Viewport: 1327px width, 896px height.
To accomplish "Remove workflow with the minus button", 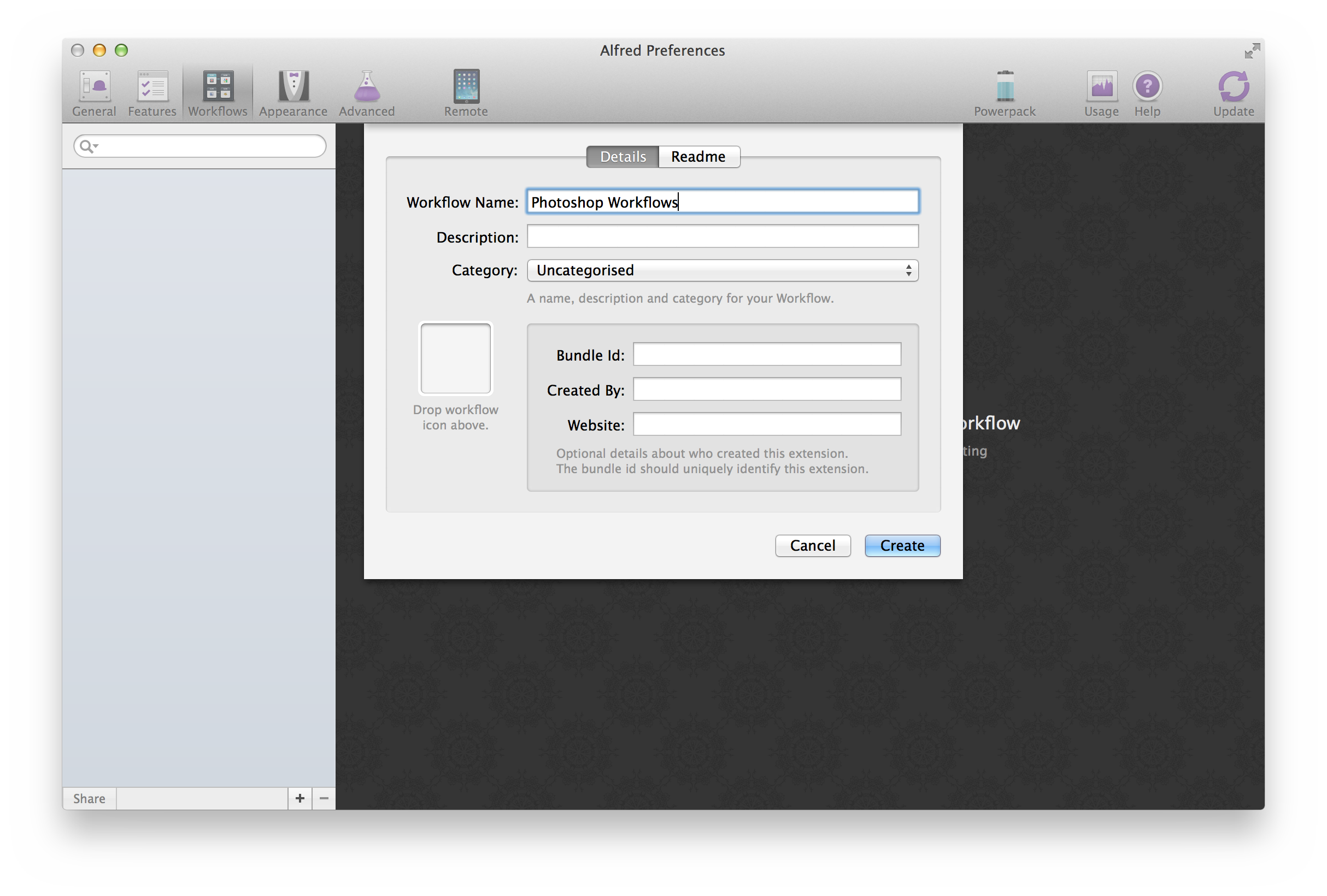I will point(324,798).
